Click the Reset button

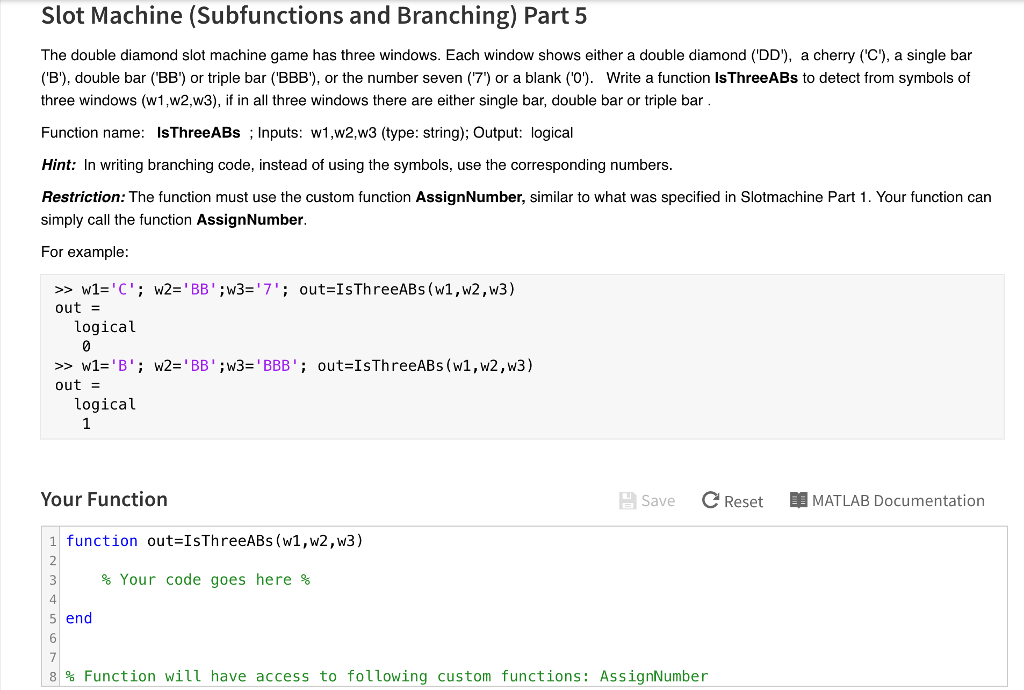coord(732,500)
